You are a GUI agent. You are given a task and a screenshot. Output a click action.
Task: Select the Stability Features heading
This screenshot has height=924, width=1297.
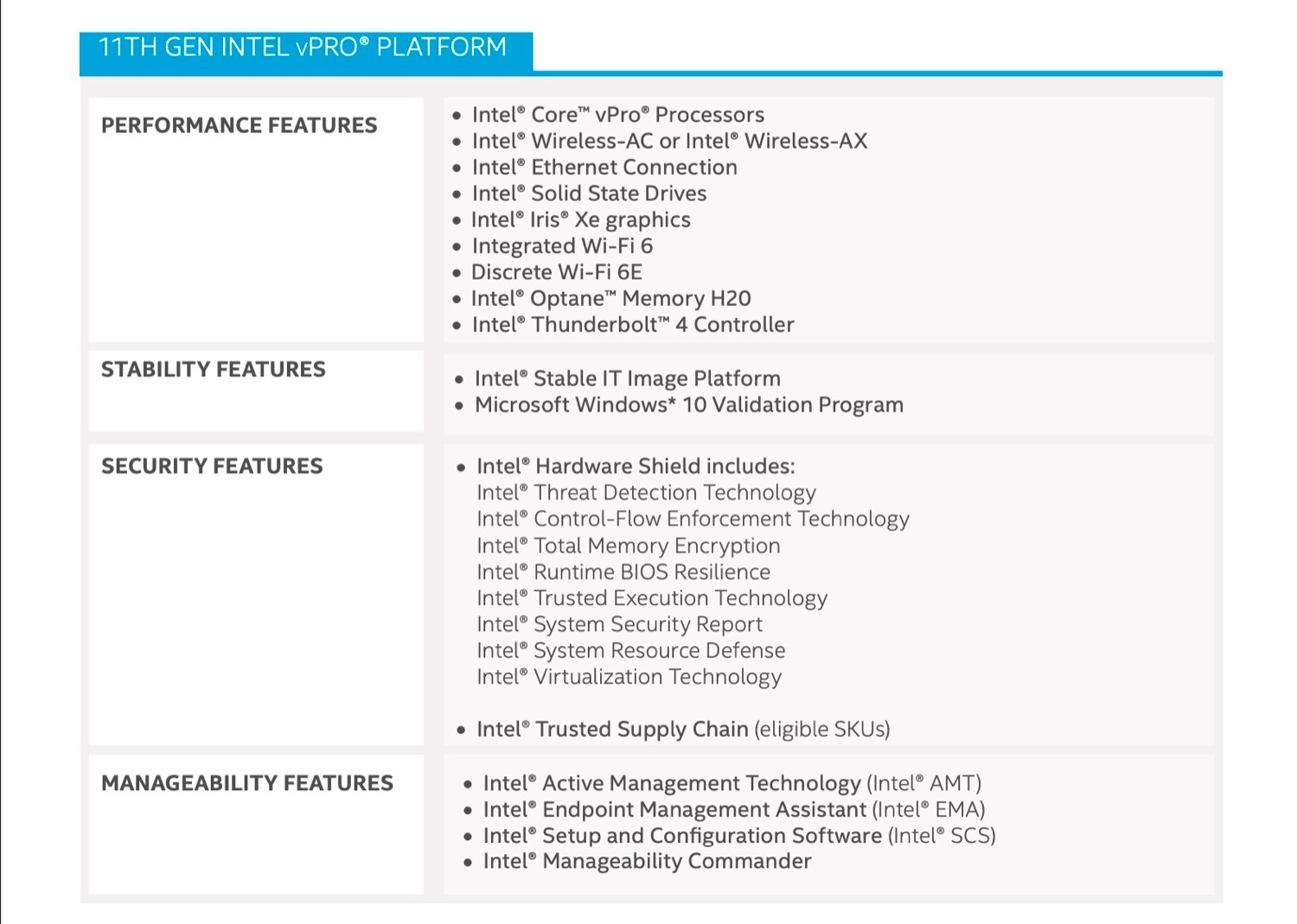pyautogui.click(x=213, y=370)
